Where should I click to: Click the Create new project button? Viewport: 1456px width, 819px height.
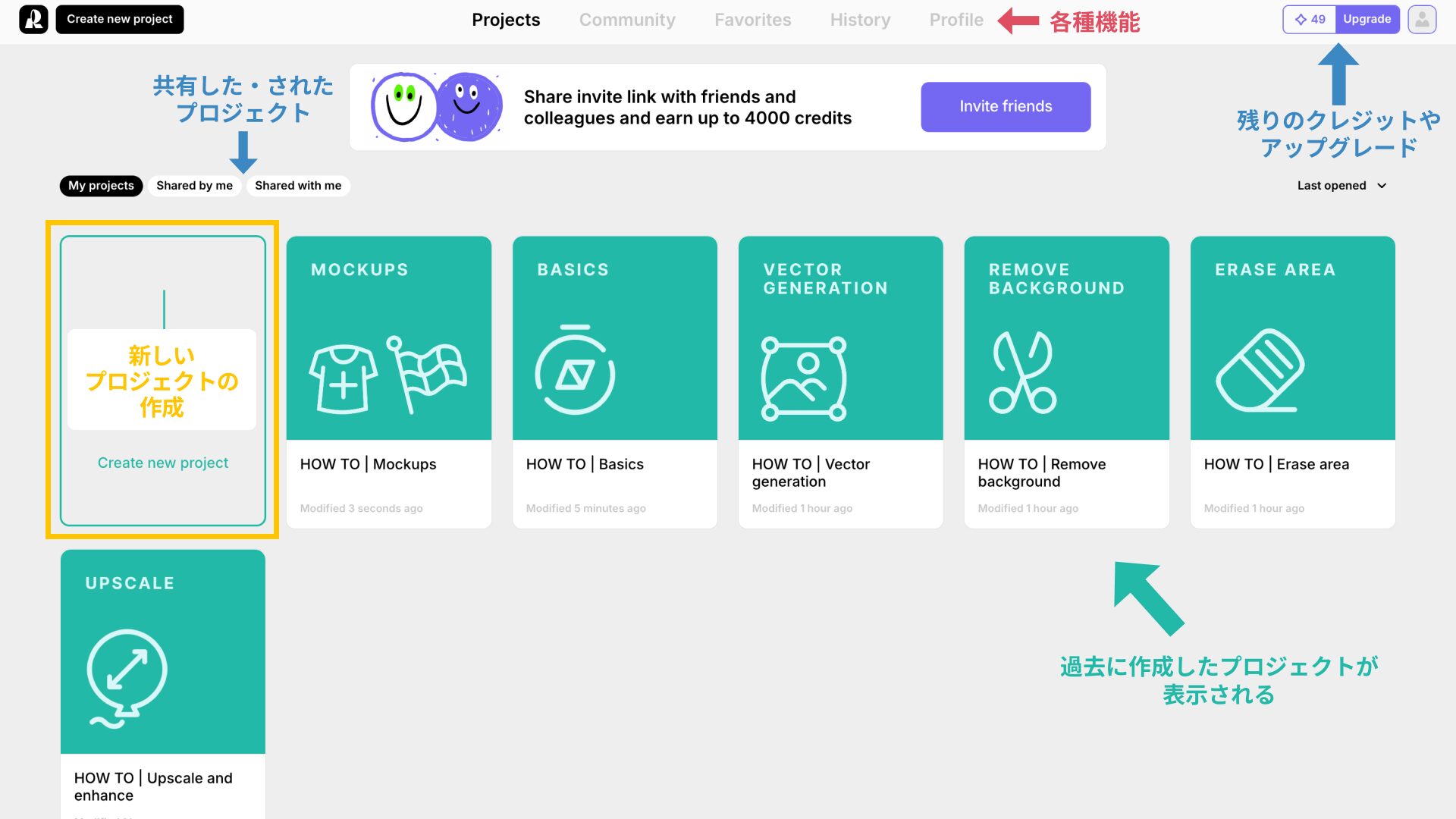tap(120, 18)
